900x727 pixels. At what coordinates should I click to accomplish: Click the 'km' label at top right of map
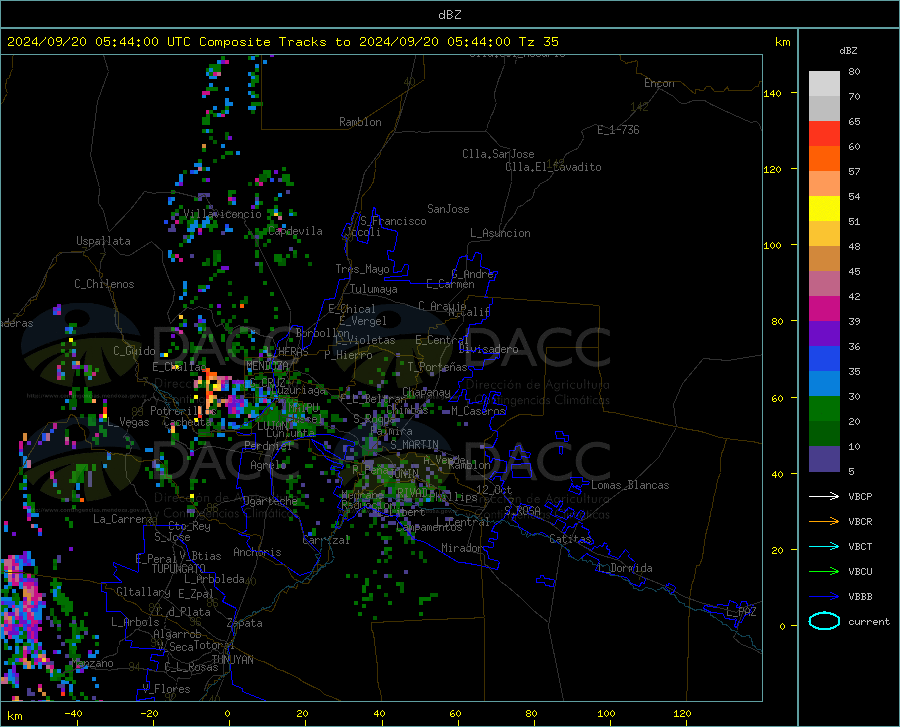[x=783, y=42]
